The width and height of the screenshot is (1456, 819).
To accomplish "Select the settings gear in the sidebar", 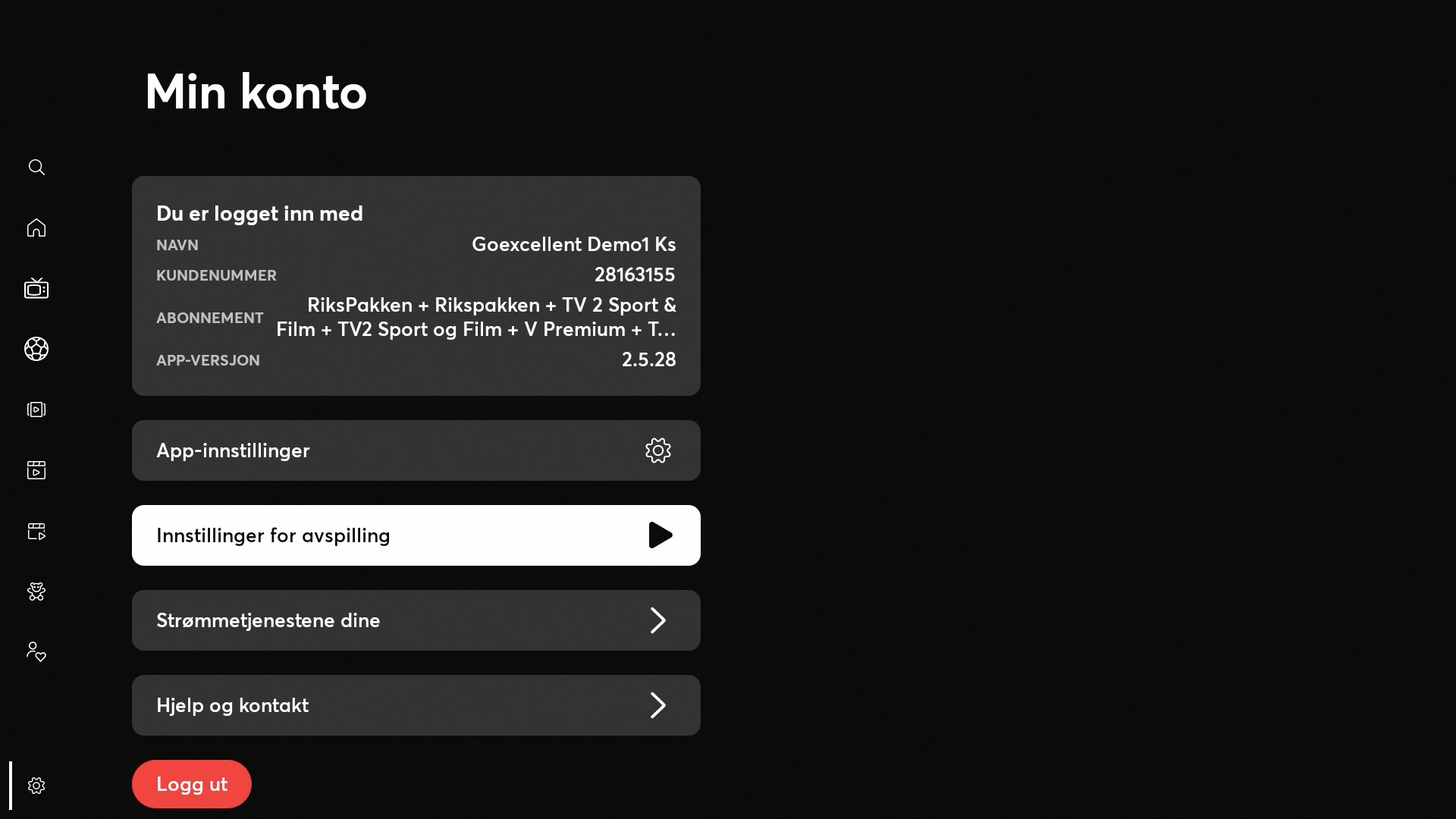I will [36, 786].
